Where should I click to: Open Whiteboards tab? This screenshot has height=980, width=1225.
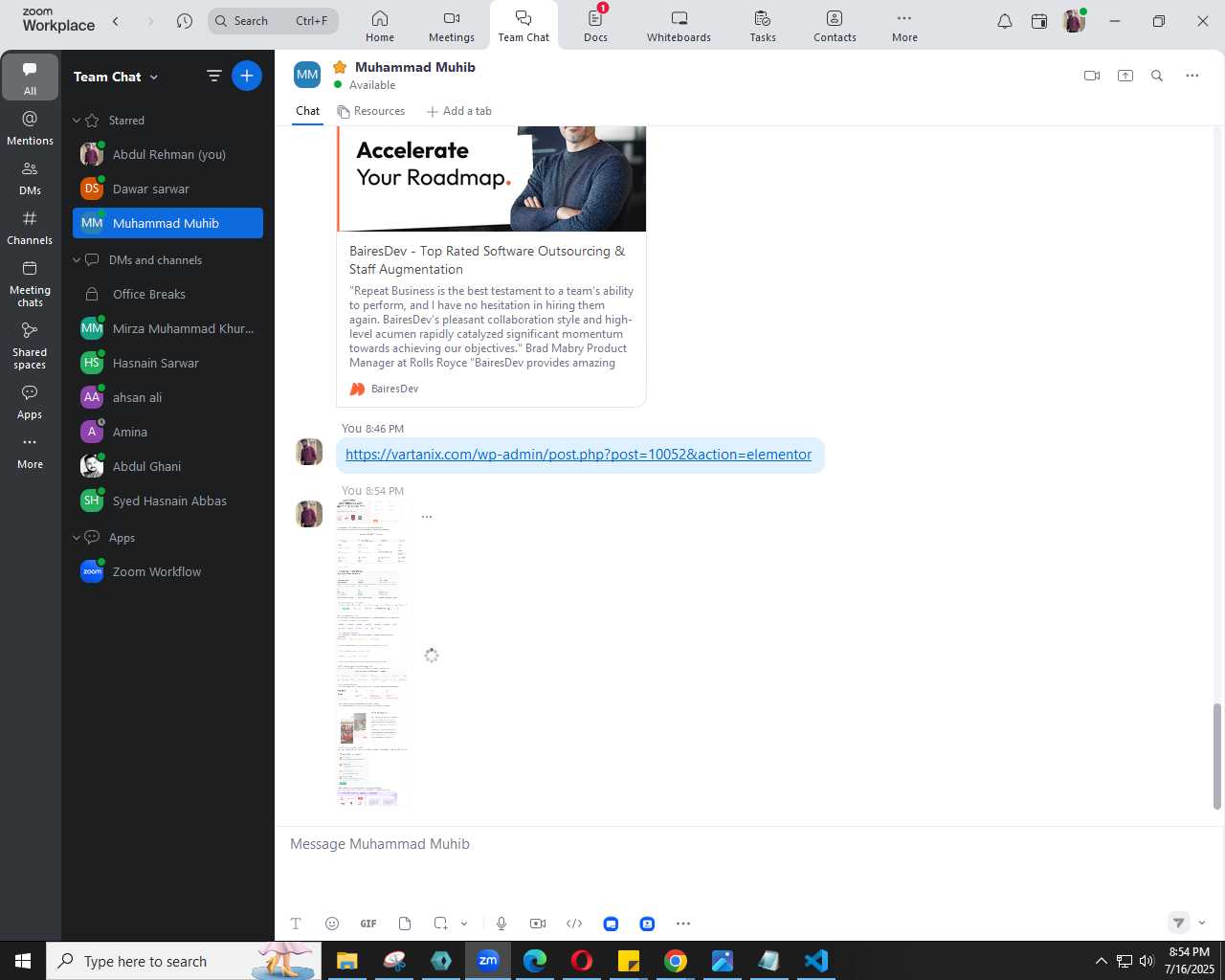coord(679,26)
